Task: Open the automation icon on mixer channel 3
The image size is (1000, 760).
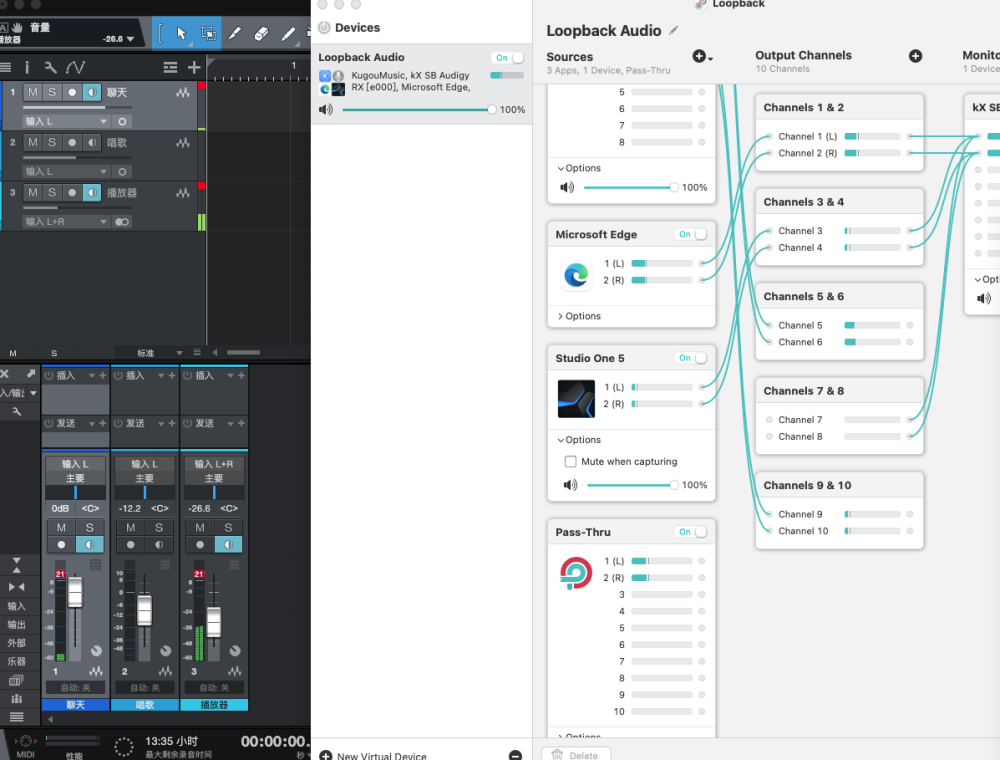Action: pyautogui.click(x=235, y=671)
